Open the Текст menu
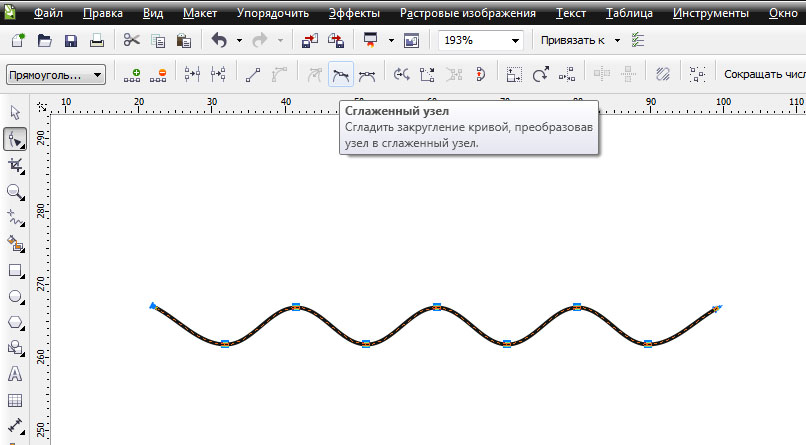Viewport: 806px width, 445px height. [x=571, y=13]
